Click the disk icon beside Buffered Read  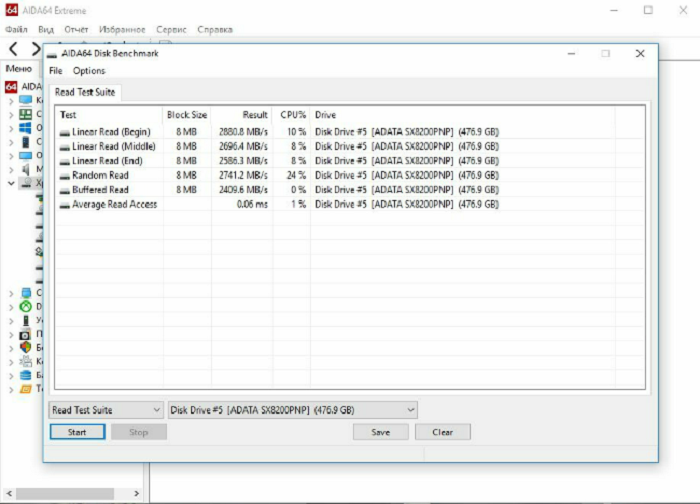point(65,190)
